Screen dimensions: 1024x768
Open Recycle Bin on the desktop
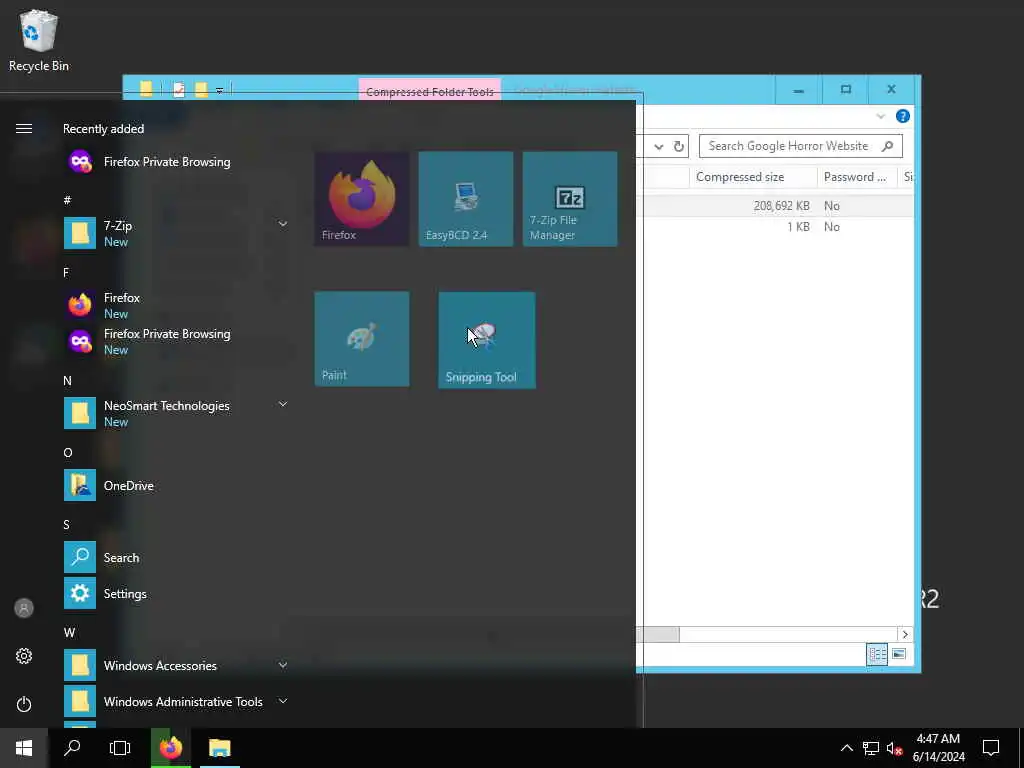click(39, 40)
